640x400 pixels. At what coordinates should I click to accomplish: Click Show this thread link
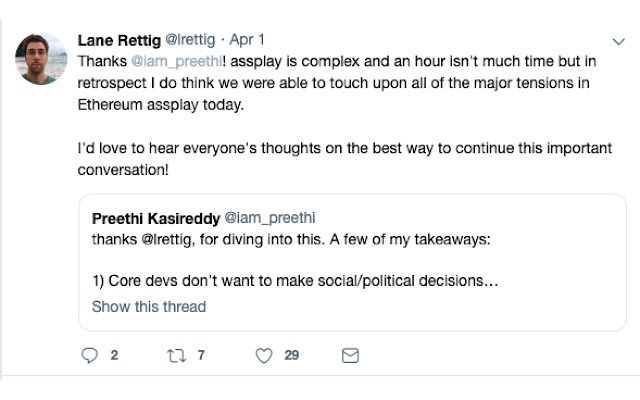149,307
